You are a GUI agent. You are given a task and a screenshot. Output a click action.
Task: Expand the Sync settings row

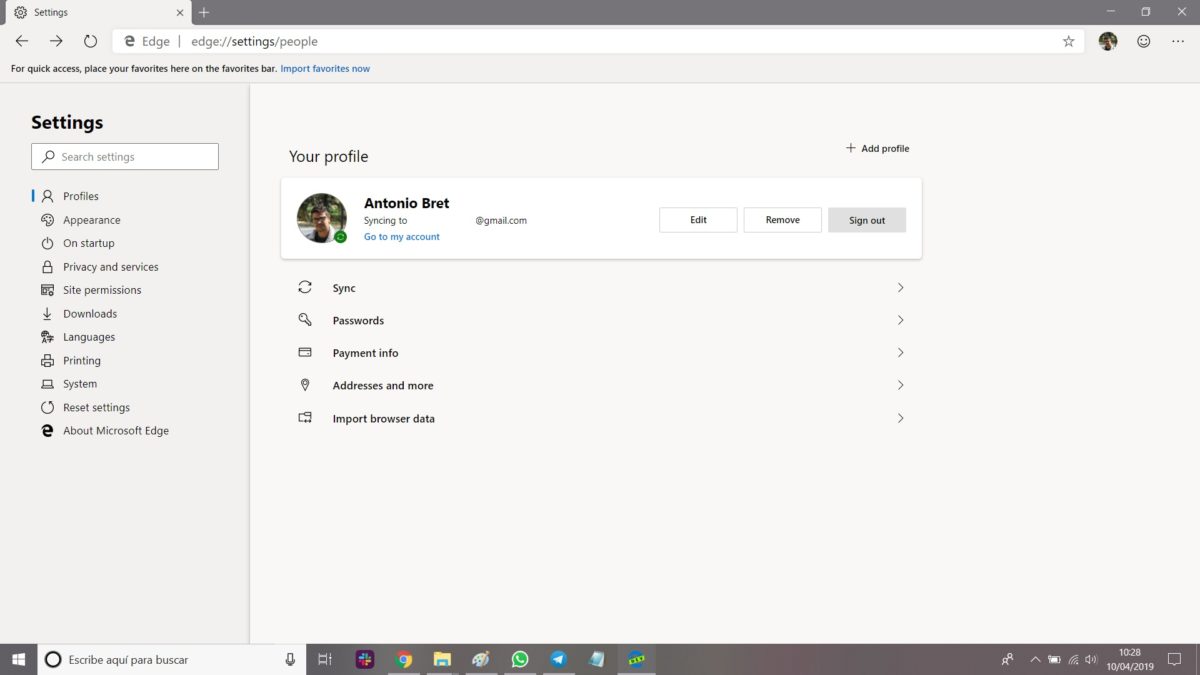tap(600, 288)
